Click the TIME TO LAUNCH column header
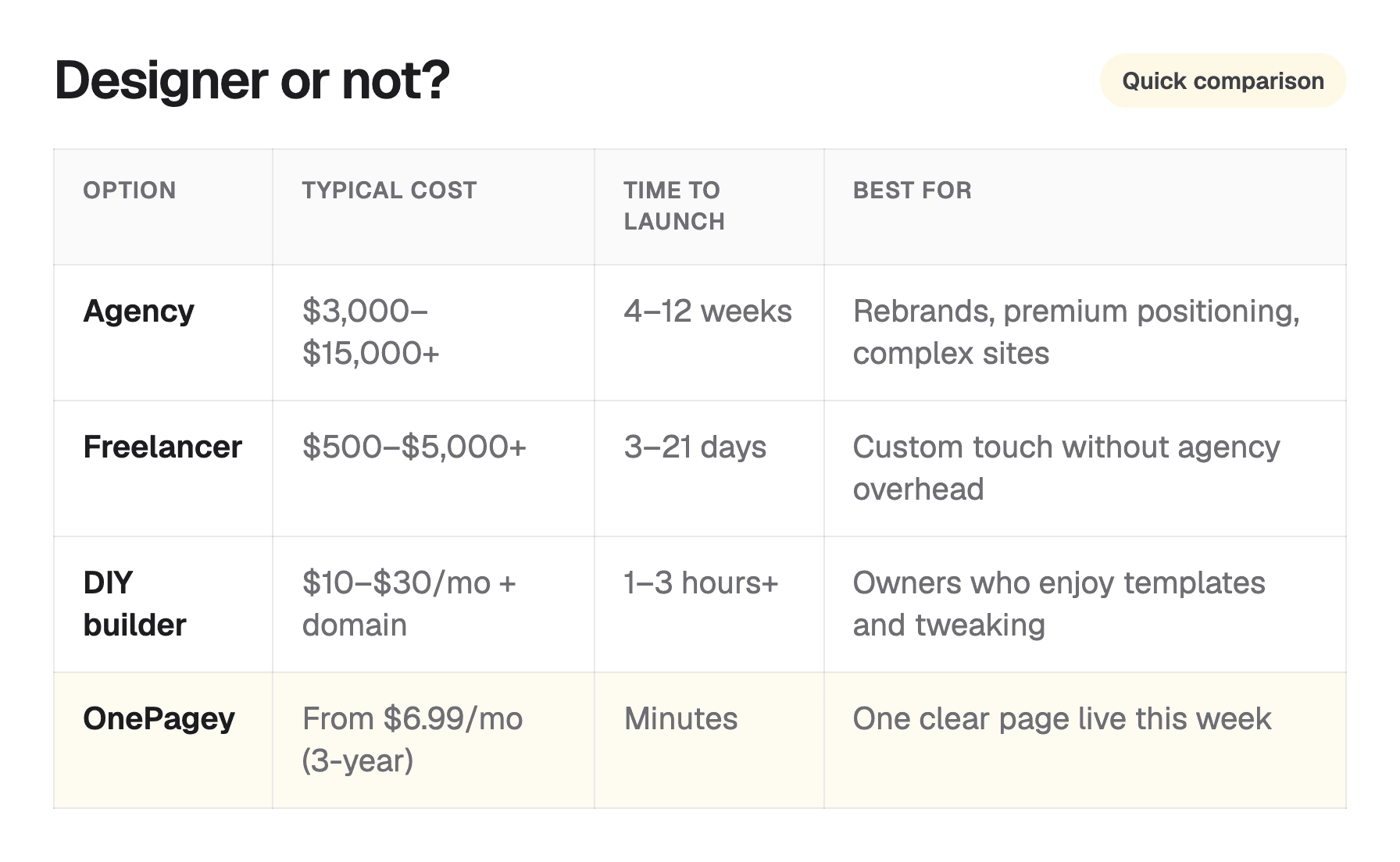The height and width of the screenshot is (862, 1400). tap(709, 207)
